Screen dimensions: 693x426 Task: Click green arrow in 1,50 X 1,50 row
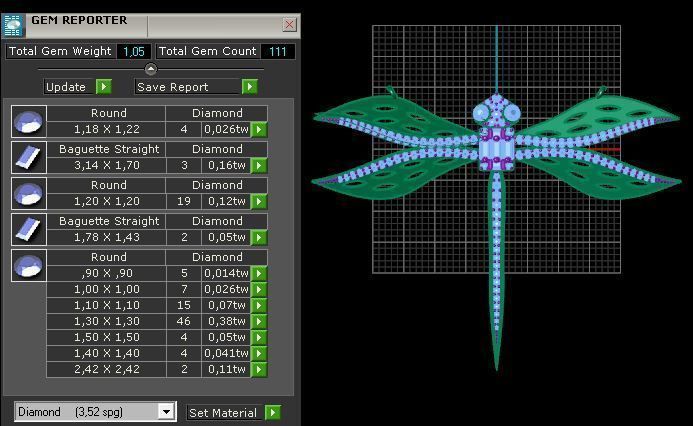(x=259, y=337)
